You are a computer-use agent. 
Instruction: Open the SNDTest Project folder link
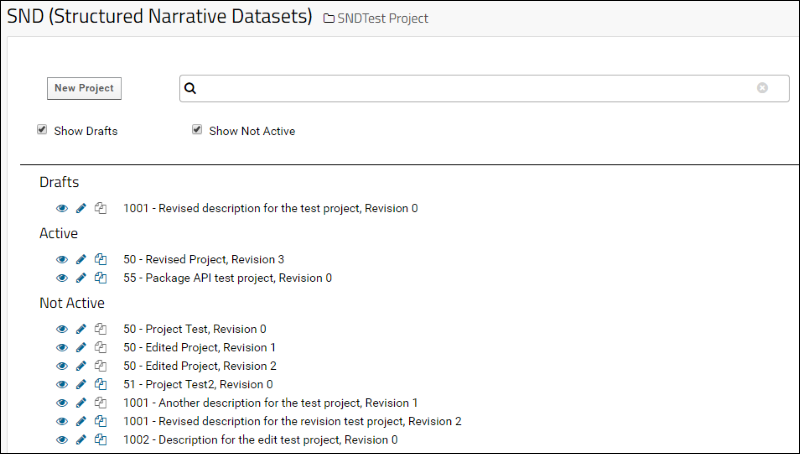tap(376, 18)
